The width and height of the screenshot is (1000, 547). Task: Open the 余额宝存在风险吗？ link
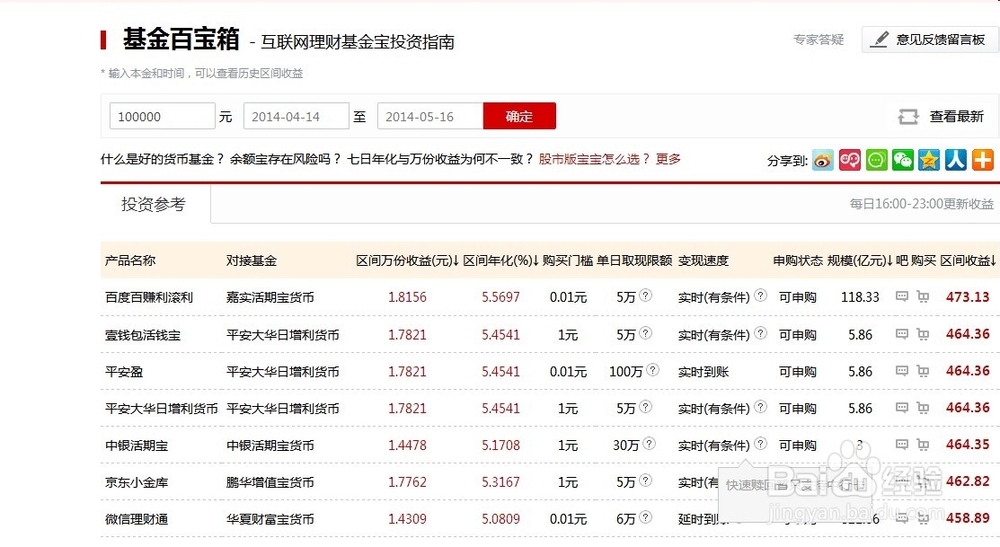click(x=286, y=159)
